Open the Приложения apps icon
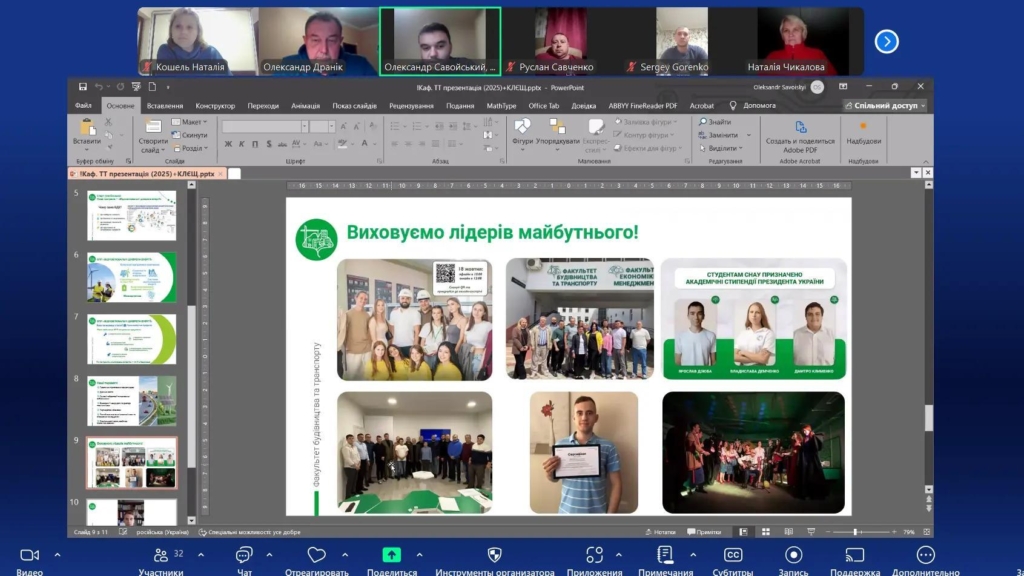1024x576 pixels. [x=594, y=555]
